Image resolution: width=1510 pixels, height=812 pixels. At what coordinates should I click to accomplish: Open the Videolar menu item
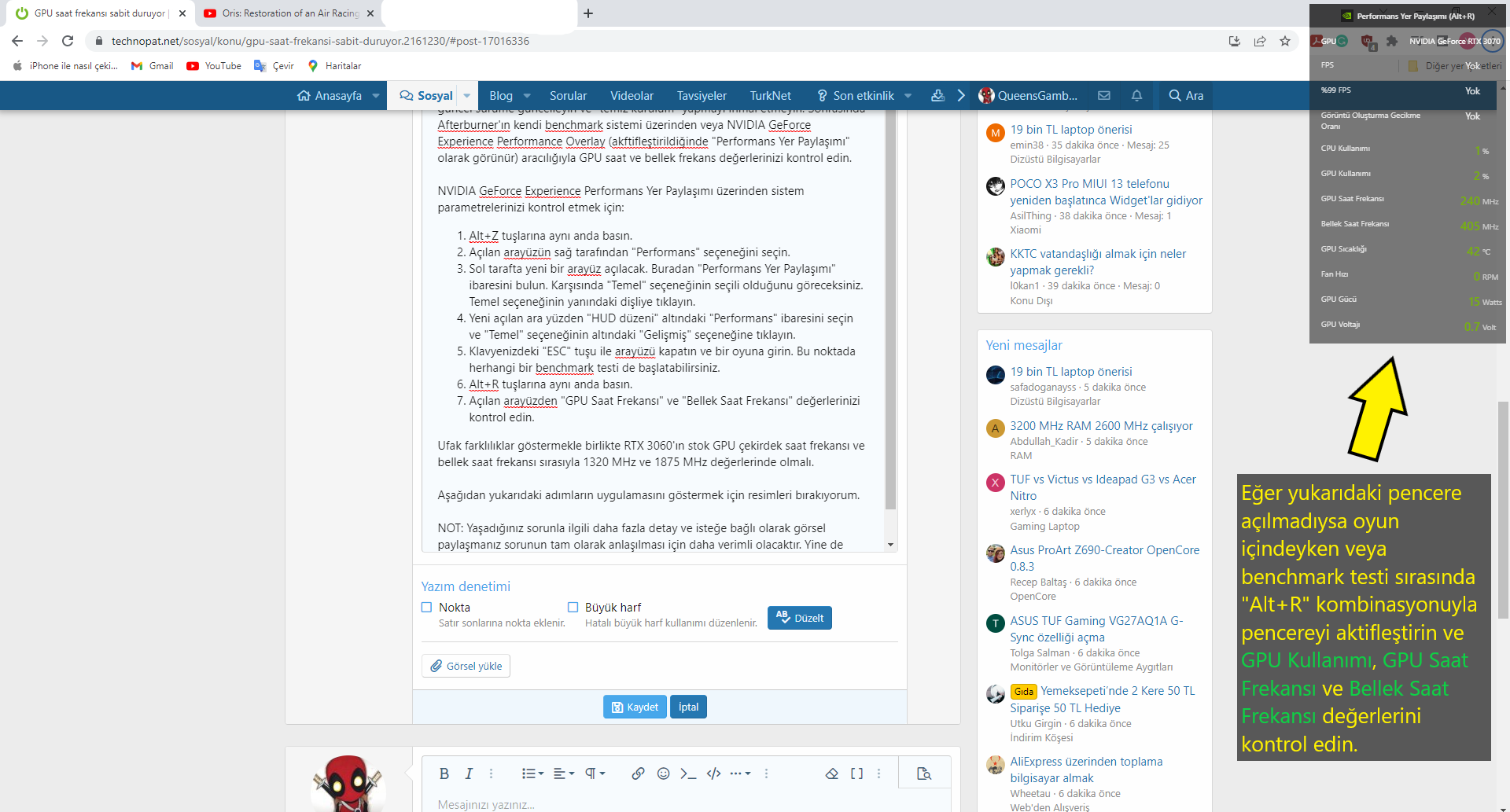[632, 96]
